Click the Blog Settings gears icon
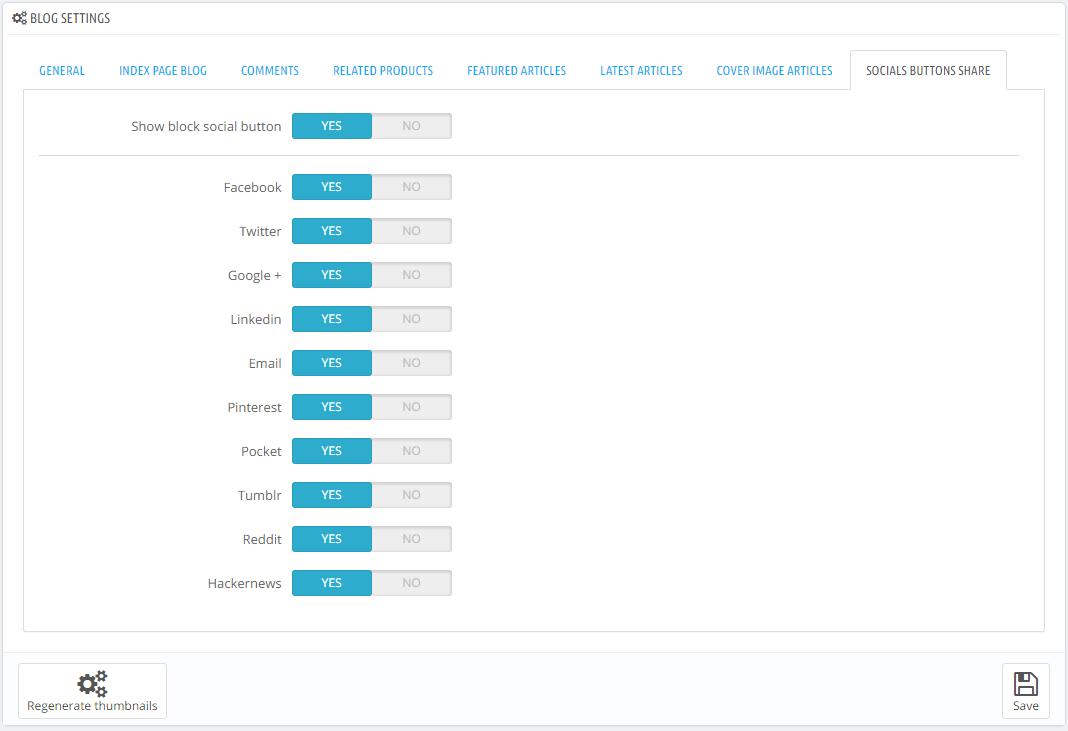This screenshot has height=731, width=1068. click(x=20, y=18)
